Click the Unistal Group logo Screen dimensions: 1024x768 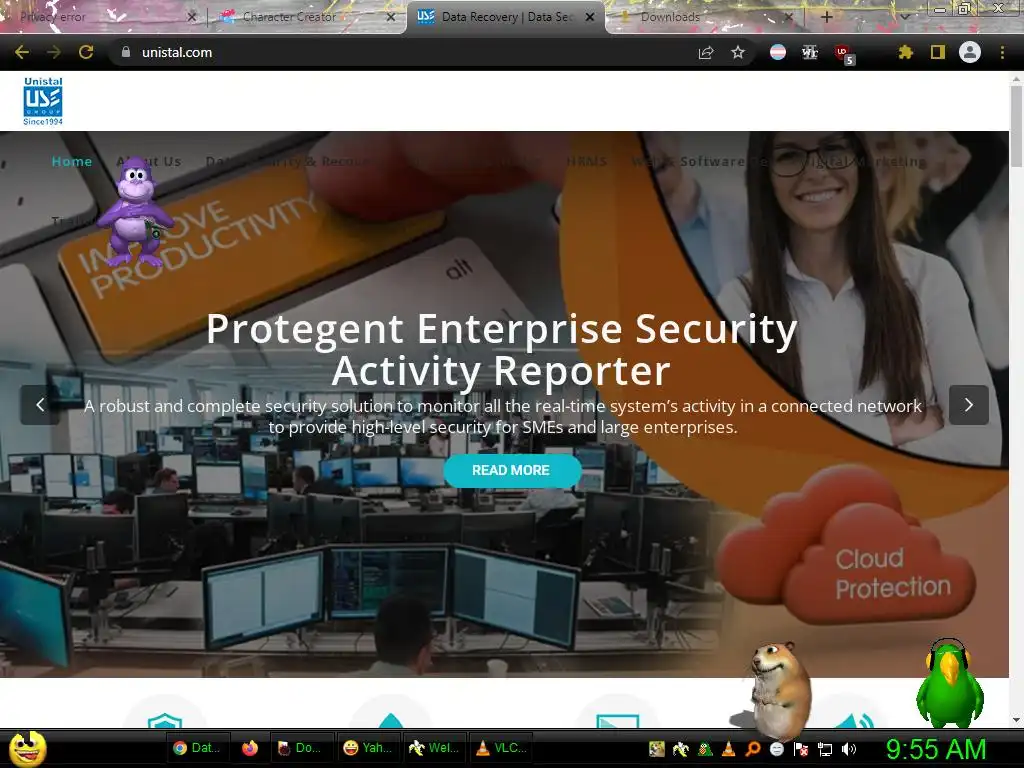(43, 101)
